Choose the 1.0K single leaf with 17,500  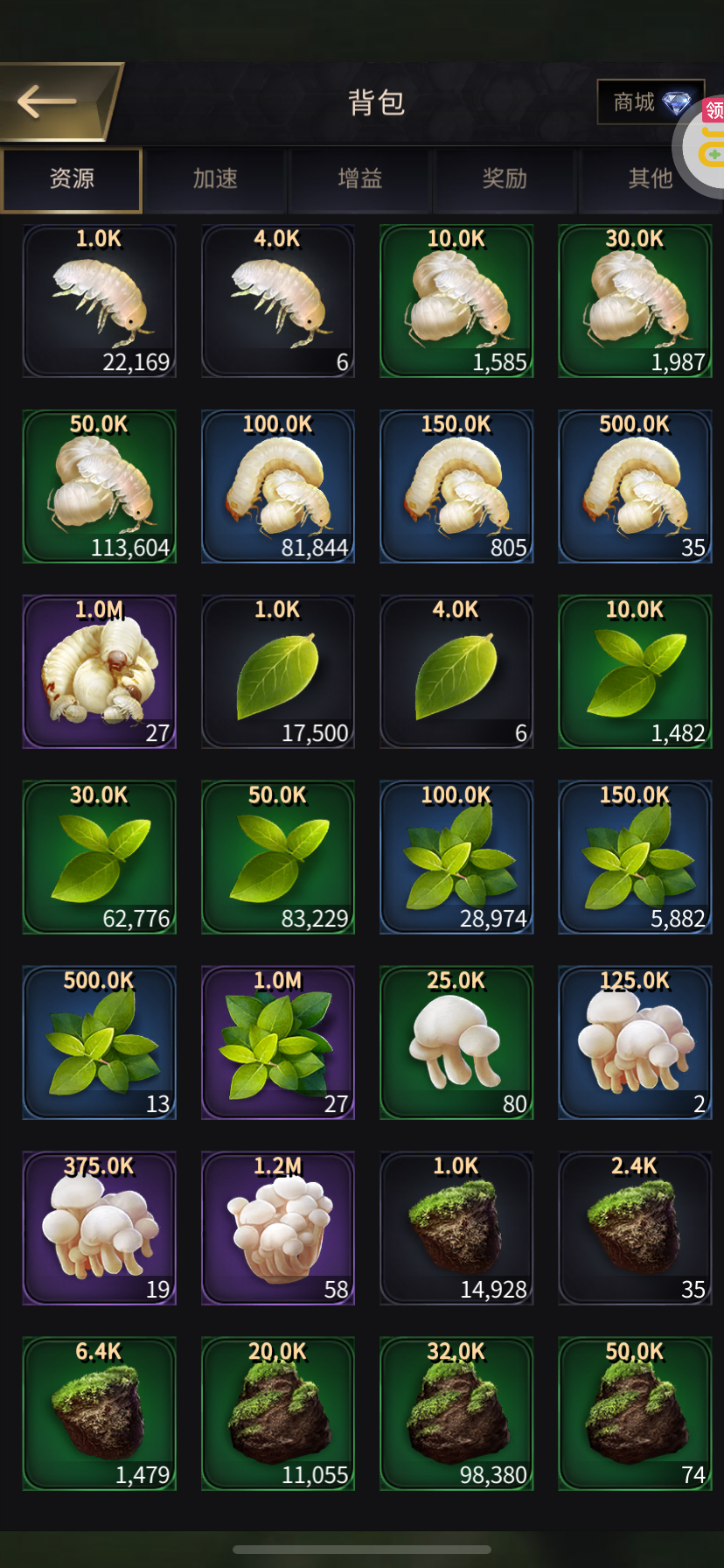tap(277, 672)
